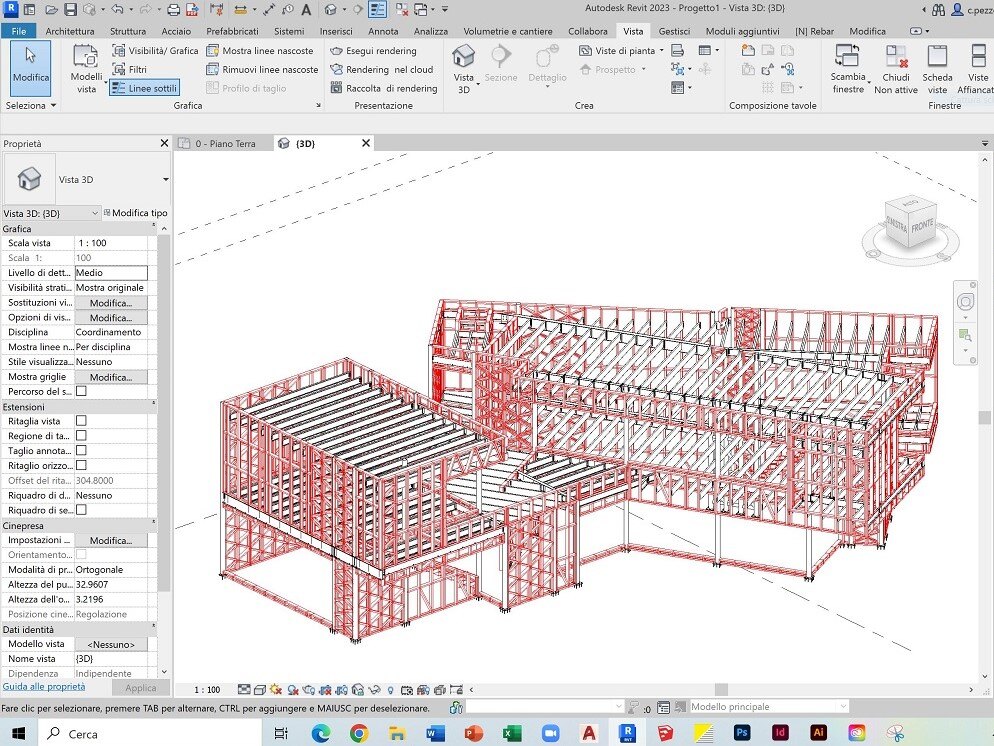Launch Esegui rendering
This screenshot has width=994, height=746.
[x=373, y=51]
